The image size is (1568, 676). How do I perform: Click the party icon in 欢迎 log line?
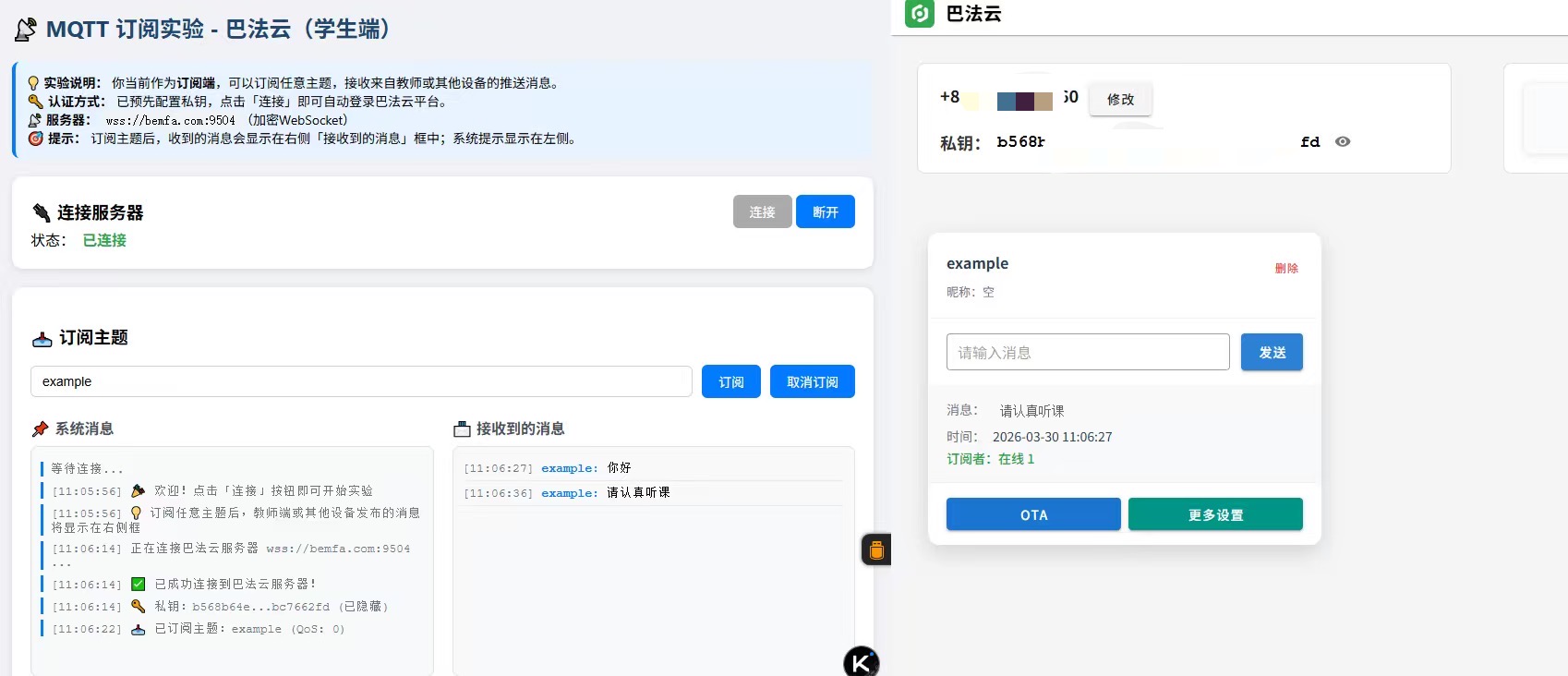coord(139,490)
